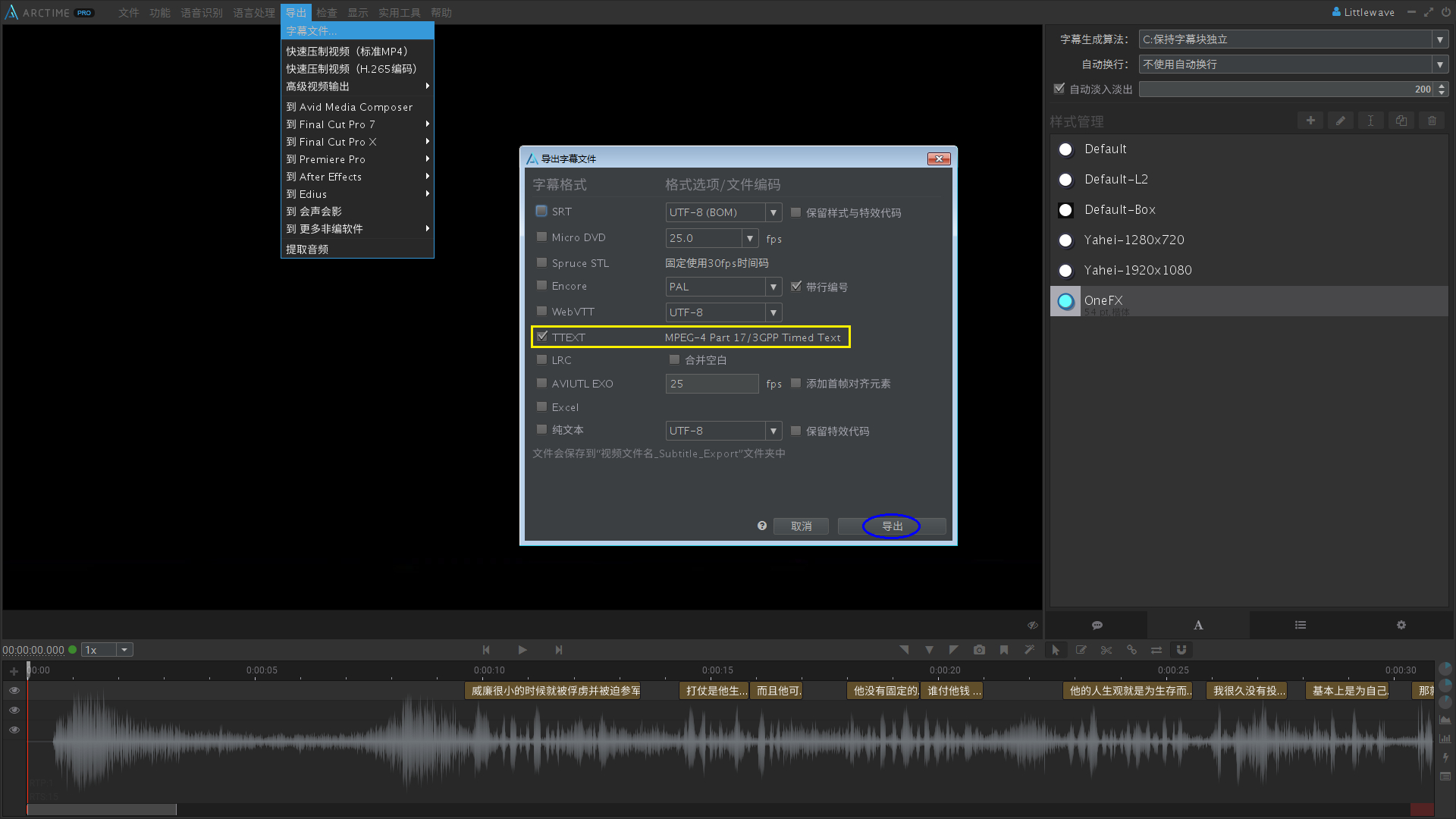Click the subtitle block 威廉很小的时候就被俘虏并被迫参军

tap(553, 691)
